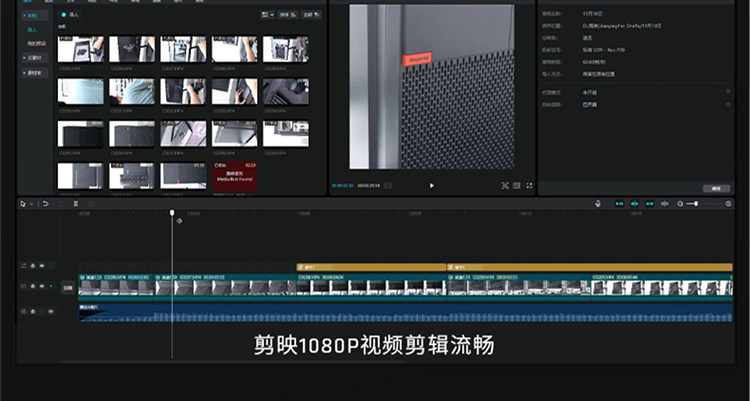Open the aspect ratio option under the preview
The height and width of the screenshot is (401, 750).
pyautogui.click(x=517, y=186)
